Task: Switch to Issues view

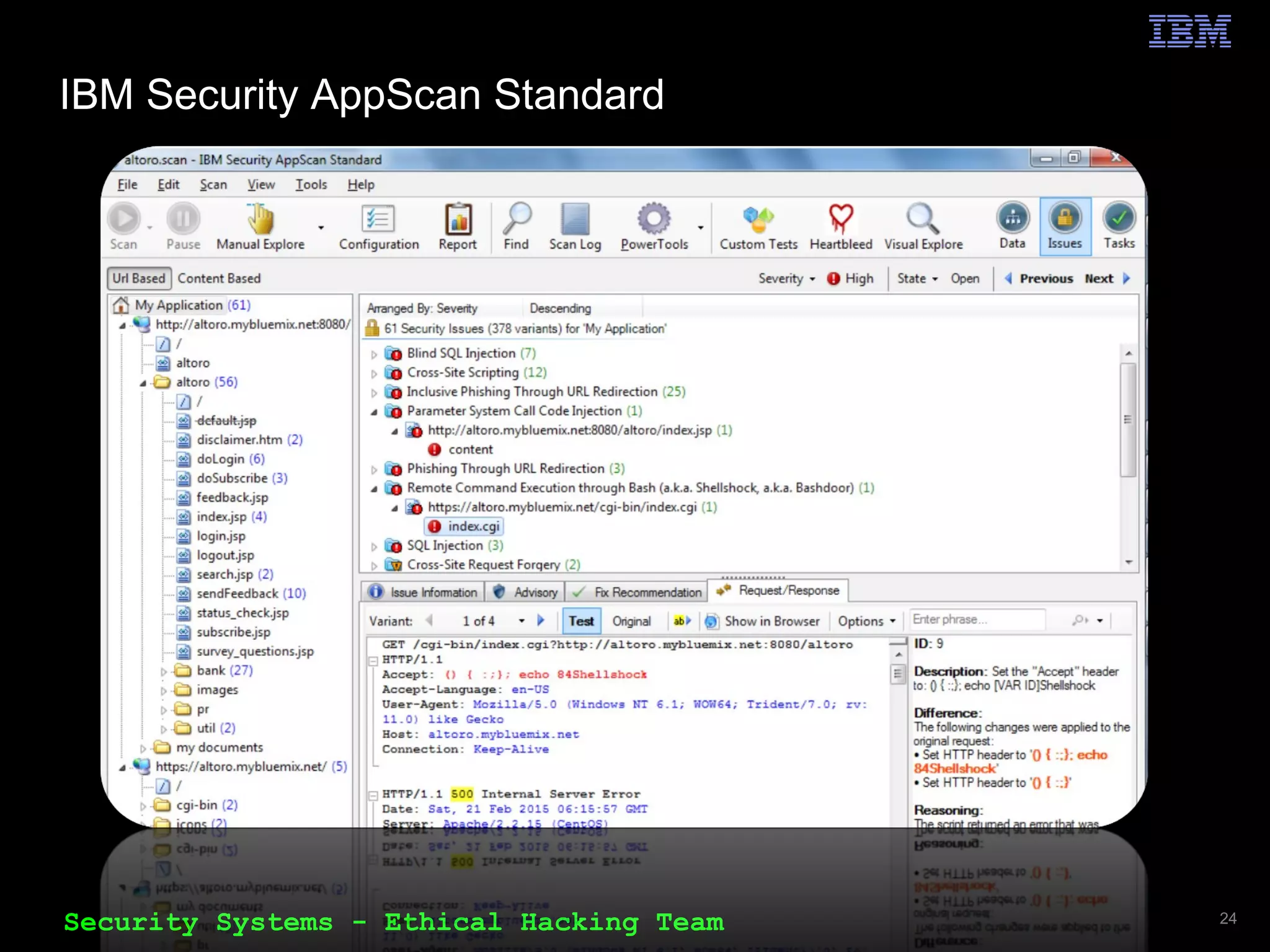Action: click(x=1065, y=226)
